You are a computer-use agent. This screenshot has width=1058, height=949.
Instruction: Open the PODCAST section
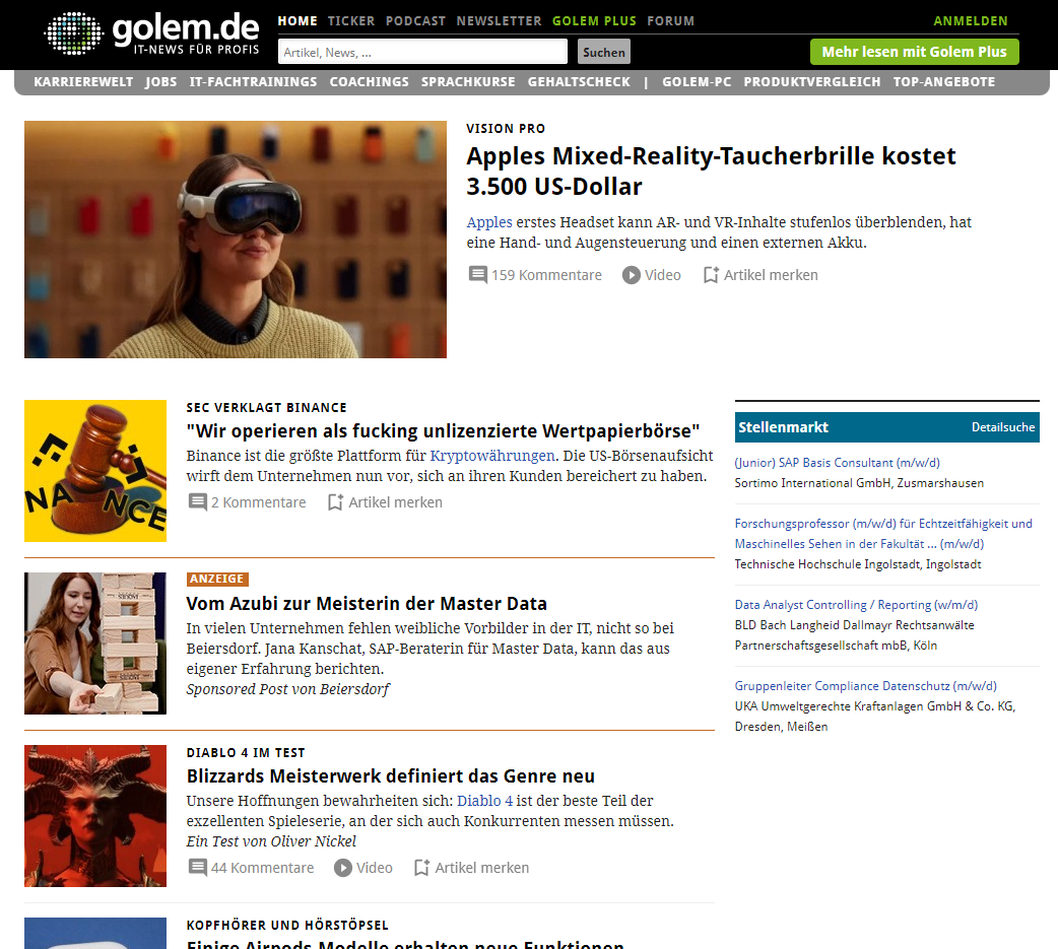pyautogui.click(x=416, y=21)
